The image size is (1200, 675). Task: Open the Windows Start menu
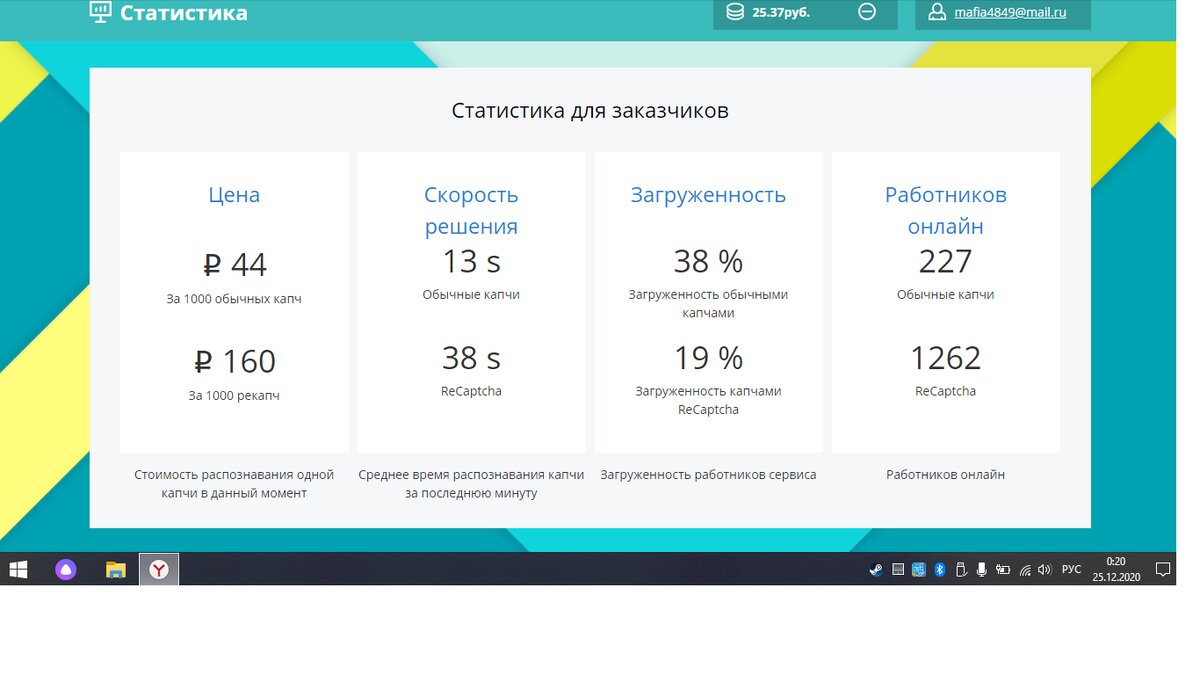pos(19,568)
